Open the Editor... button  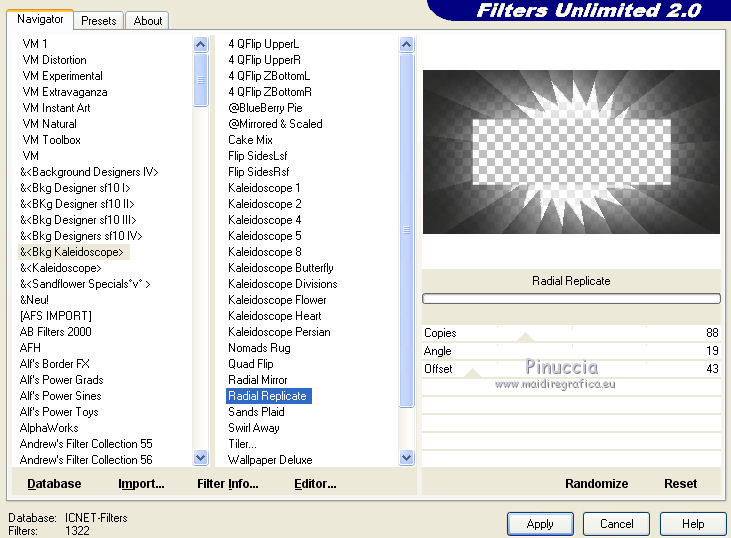coord(315,483)
